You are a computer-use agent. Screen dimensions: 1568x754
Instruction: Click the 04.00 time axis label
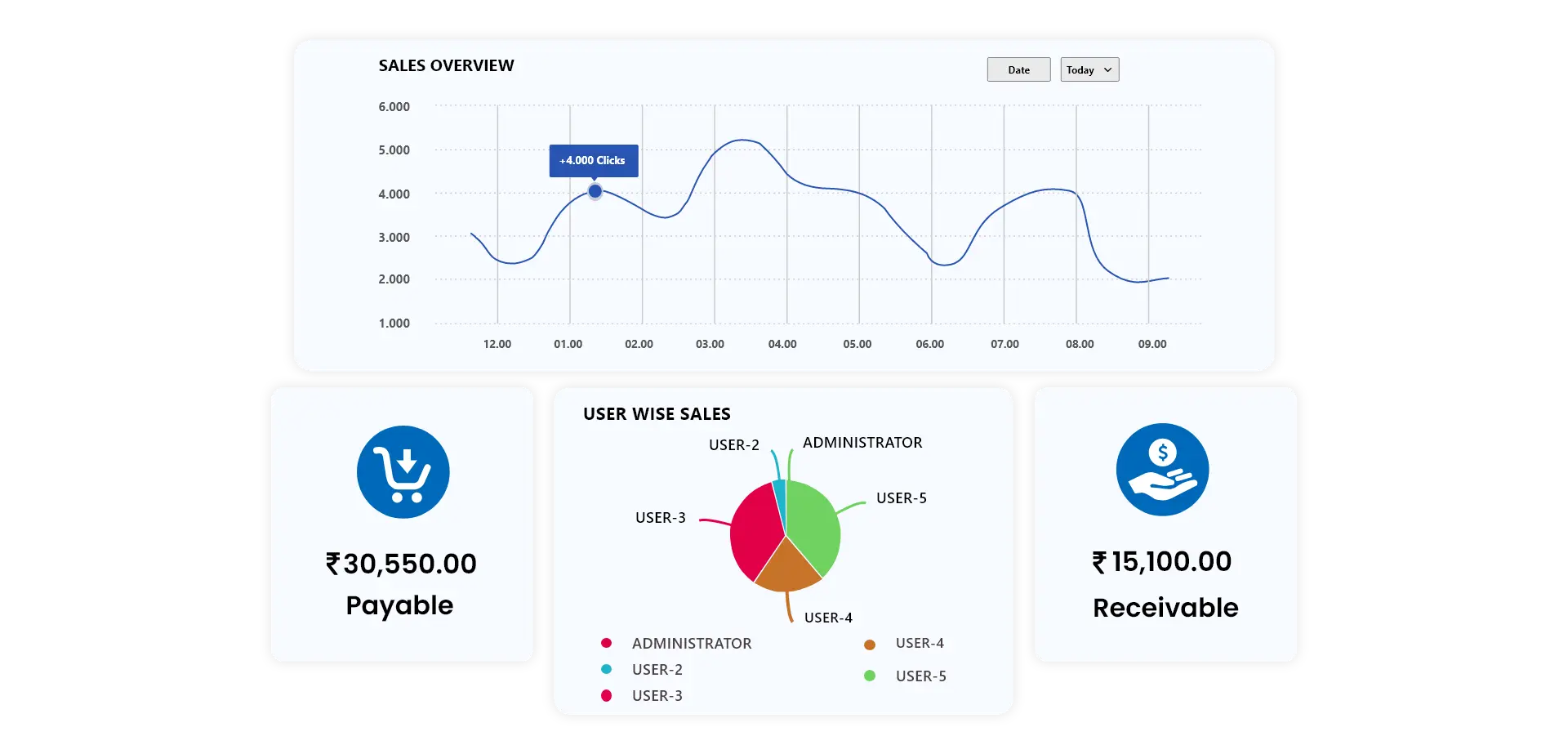(782, 344)
